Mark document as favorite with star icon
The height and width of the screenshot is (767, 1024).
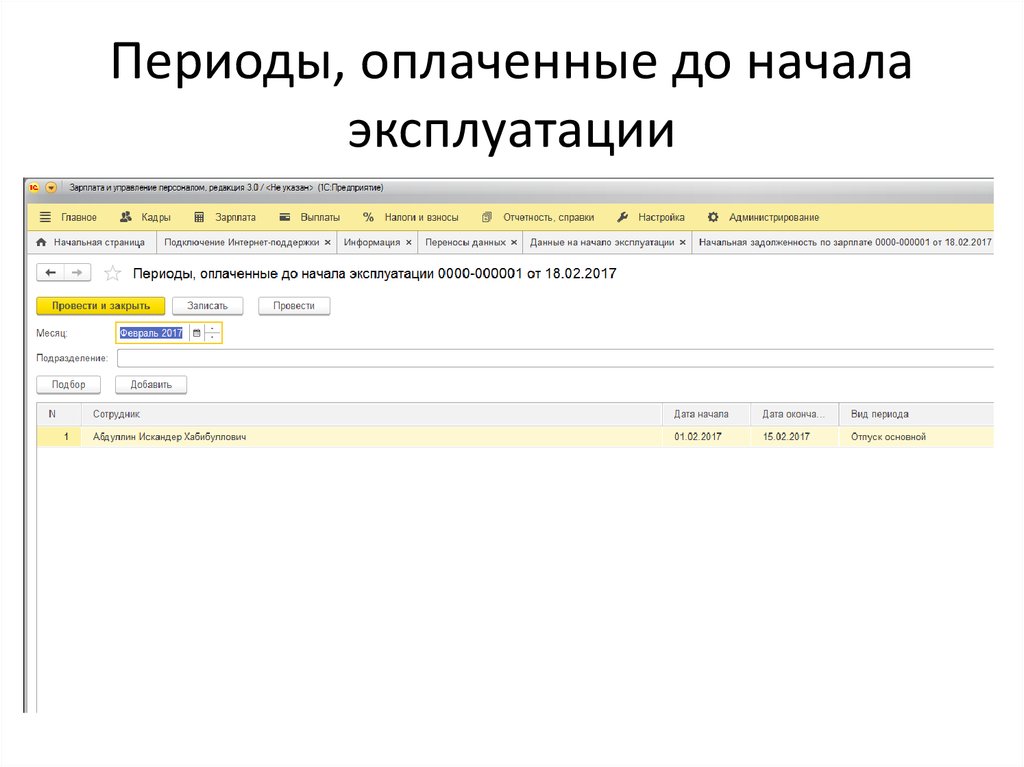point(112,272)
